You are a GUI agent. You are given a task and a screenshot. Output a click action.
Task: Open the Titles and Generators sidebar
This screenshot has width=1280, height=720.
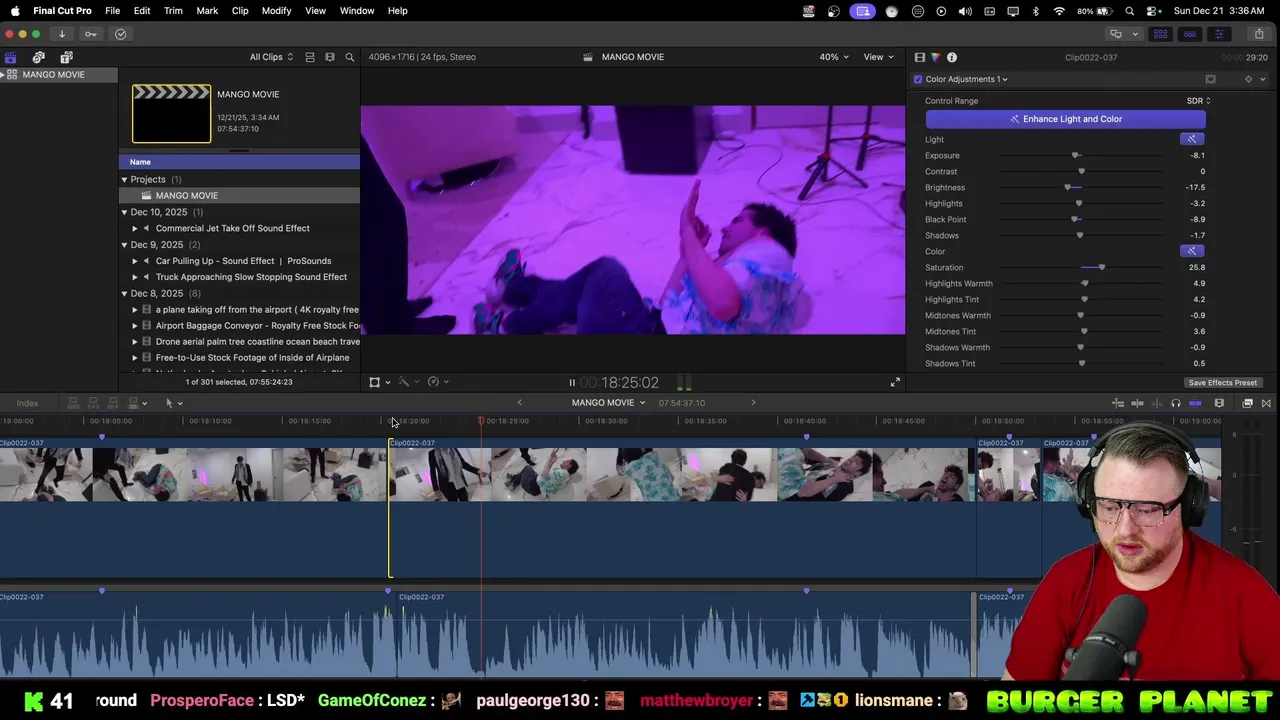(x=67, y=57)
